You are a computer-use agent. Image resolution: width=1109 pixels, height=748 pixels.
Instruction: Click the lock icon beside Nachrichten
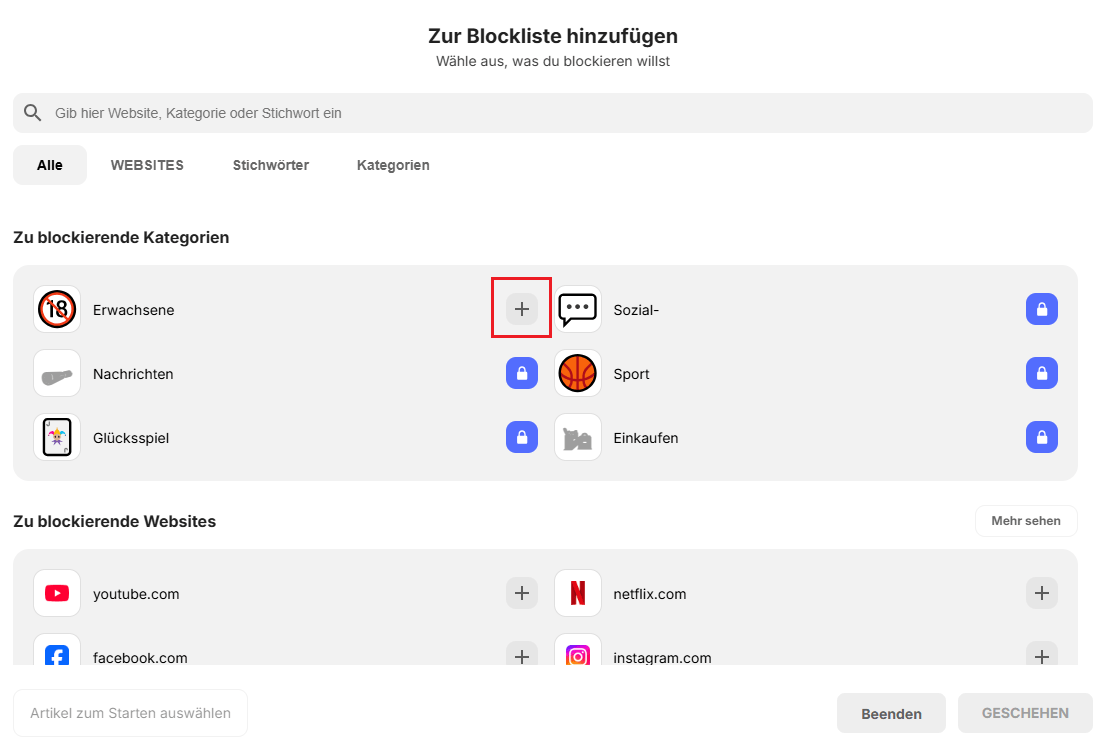click(521, 374)
